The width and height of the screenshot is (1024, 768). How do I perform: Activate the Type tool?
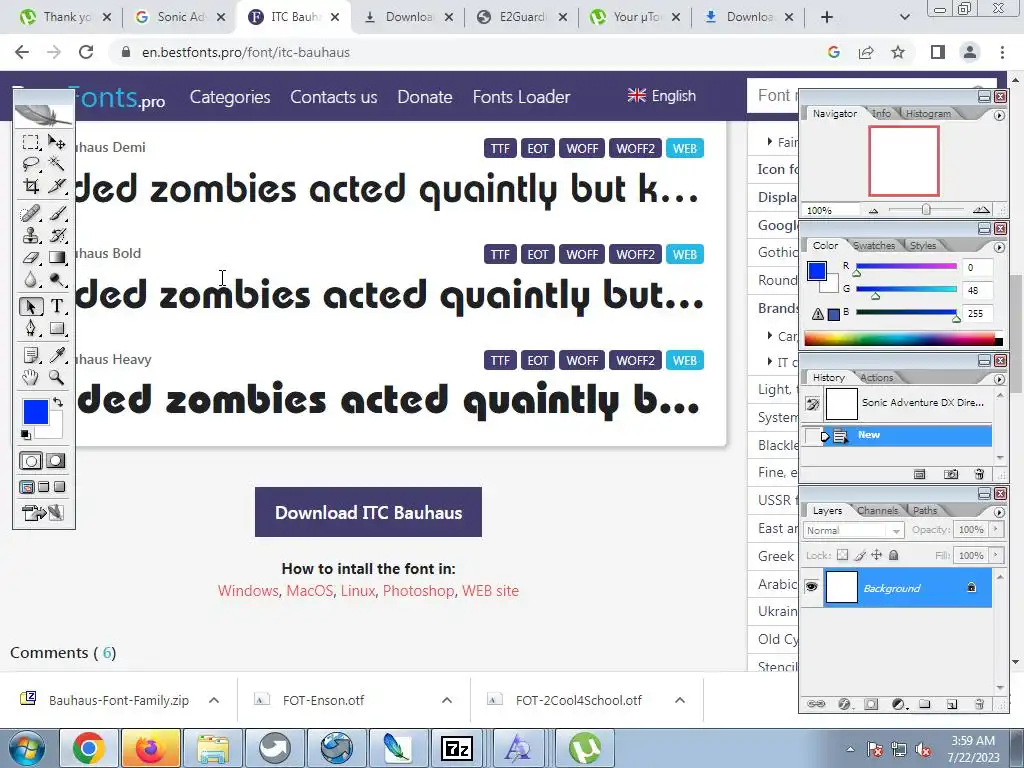click(x=57, y=306)
